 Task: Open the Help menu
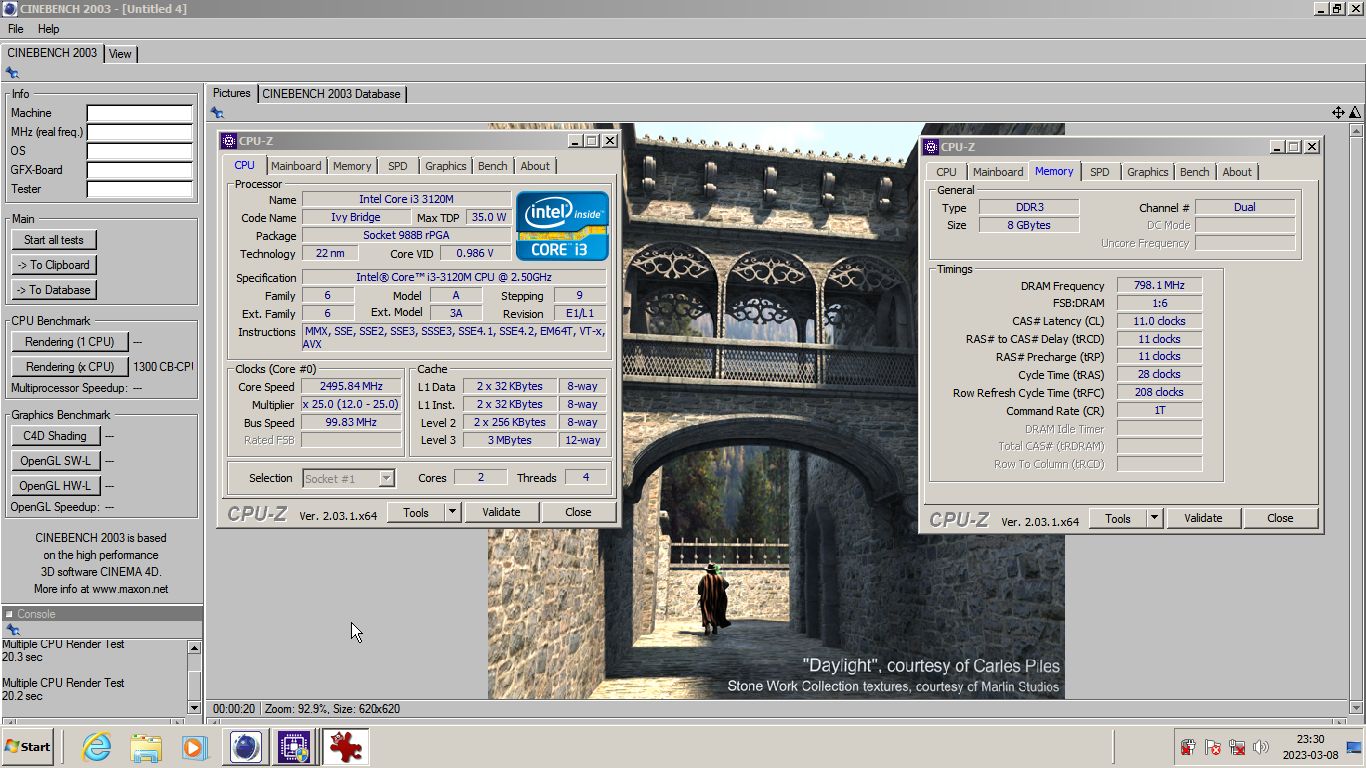48,29
